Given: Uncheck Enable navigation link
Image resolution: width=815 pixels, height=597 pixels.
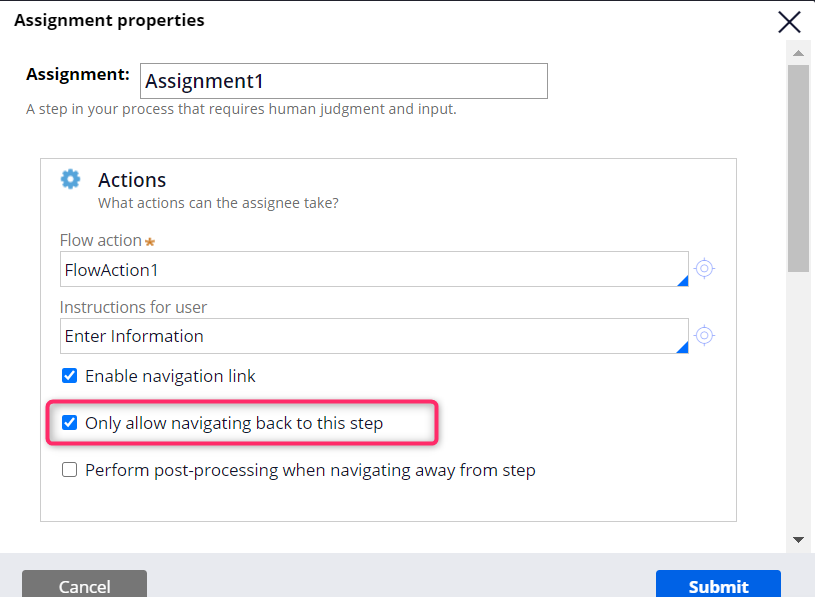Looking at the screenshot, I should coord(70,376).
